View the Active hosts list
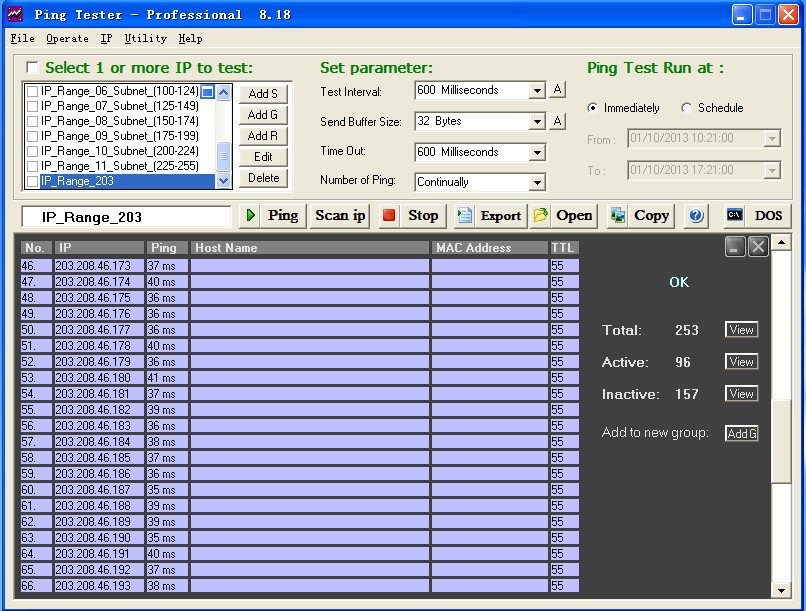806x611 pixels. point(741,362)
